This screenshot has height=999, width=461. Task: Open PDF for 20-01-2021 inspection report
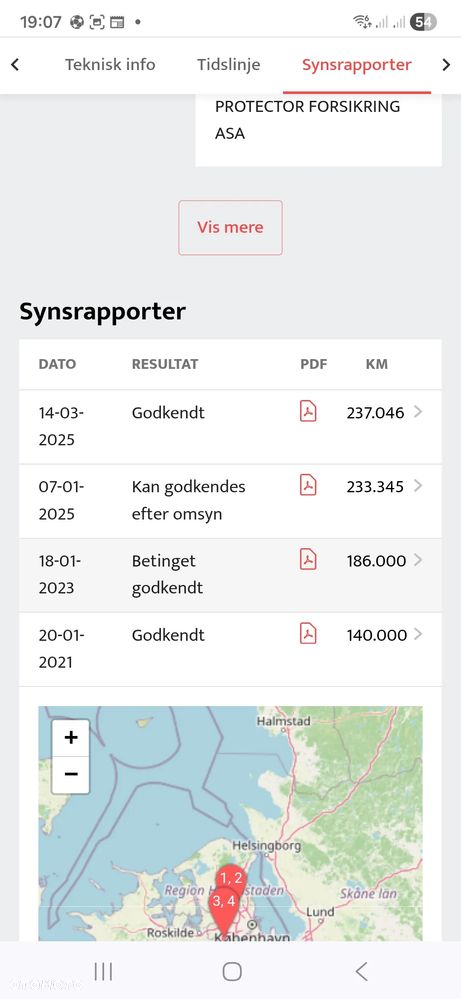(308, 634)
